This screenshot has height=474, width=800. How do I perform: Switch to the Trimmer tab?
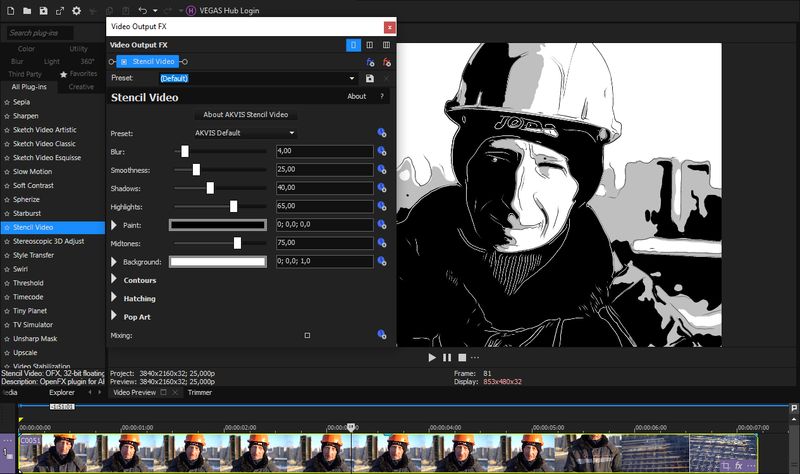pyautogui.click(x=199, y=392)
